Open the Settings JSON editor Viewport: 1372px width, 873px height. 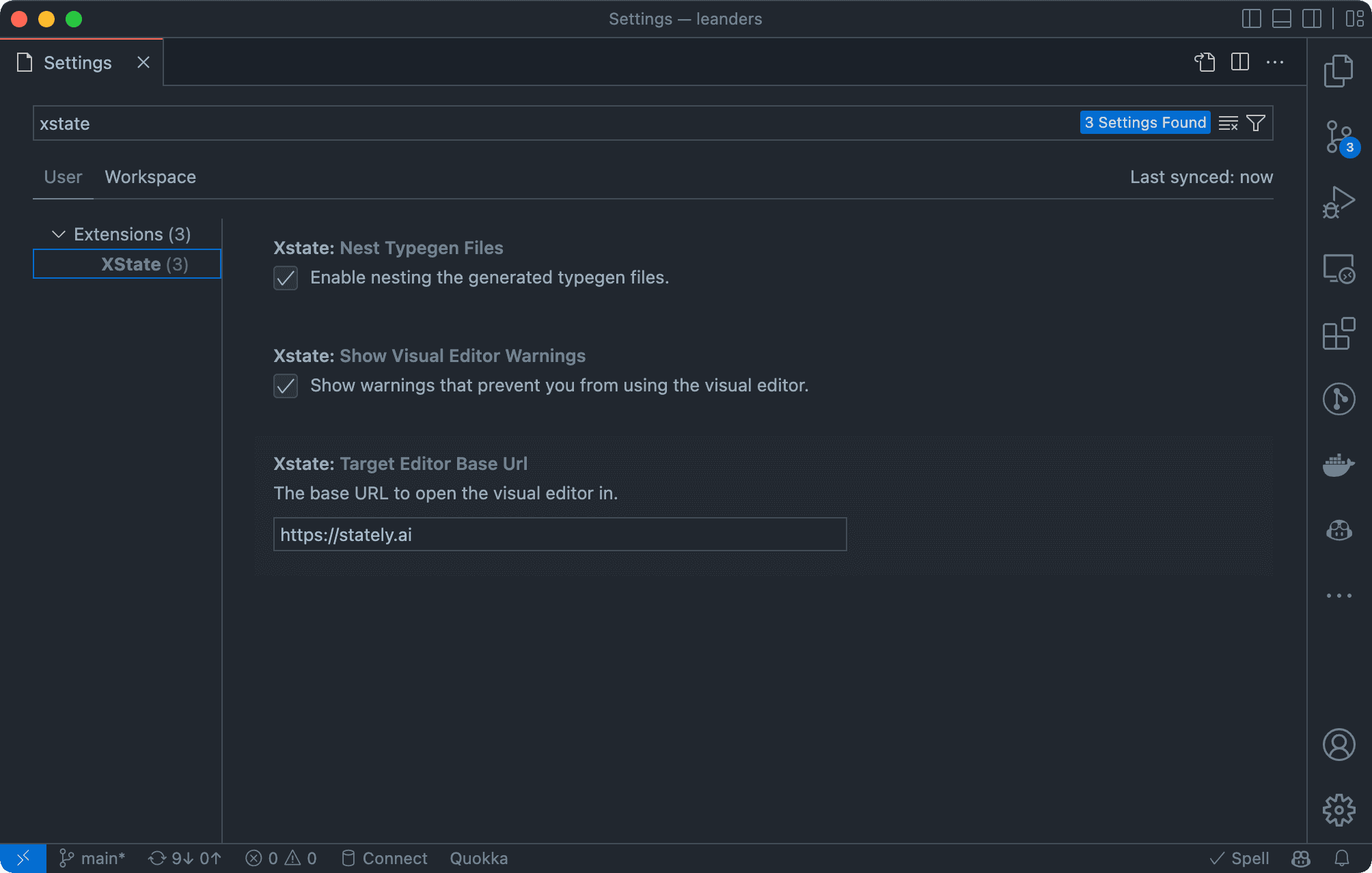pyautogui.click(x=1205, y=61)
